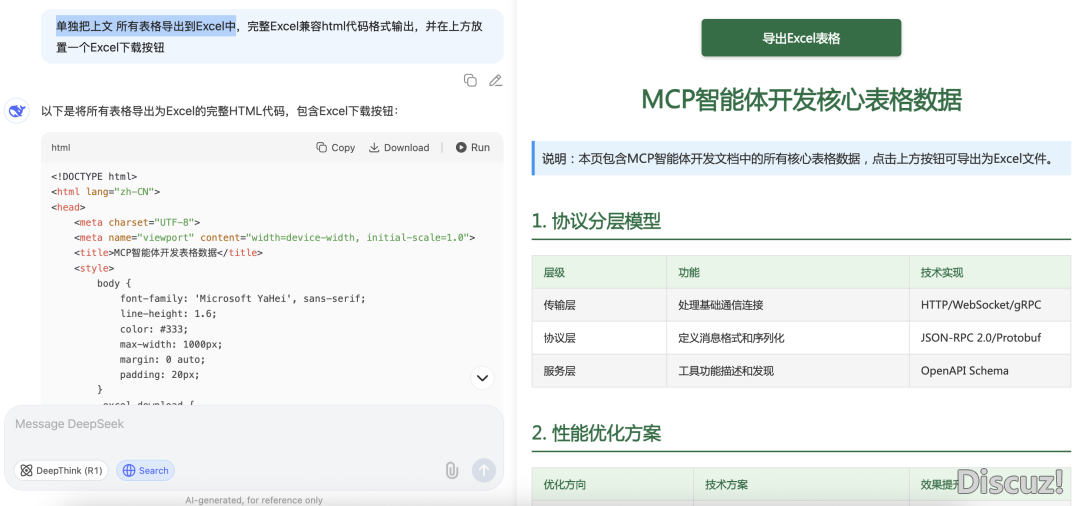Click the 导出Excel表格 button
Image resolution: width=1080 pixels, height=506 pixels.
click(x=801, y=38)
